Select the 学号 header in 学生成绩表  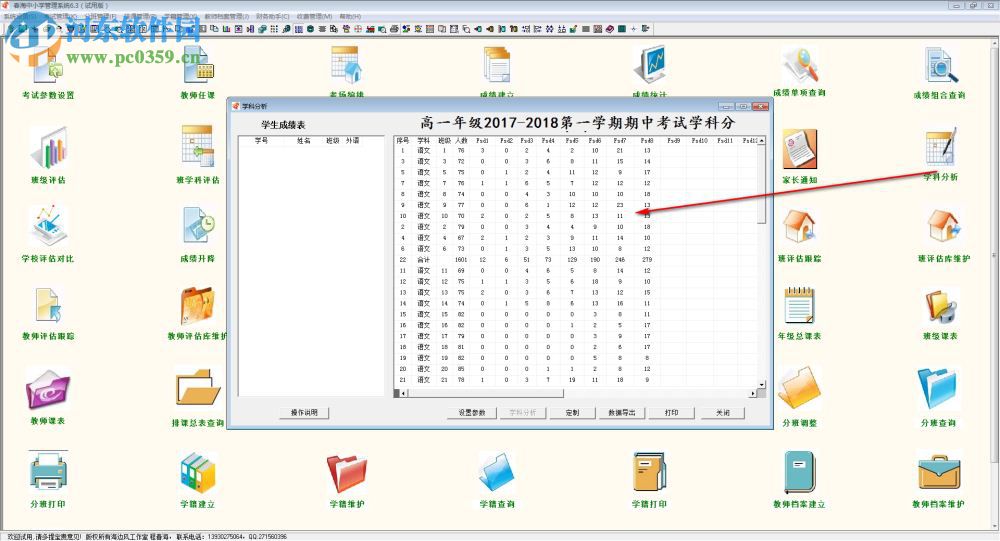point(261,140)
